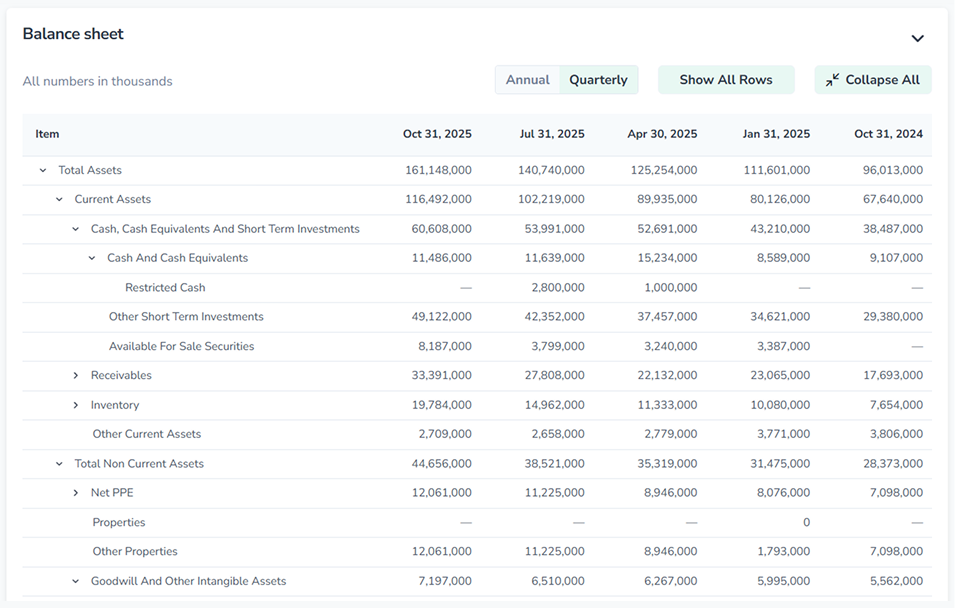
Task: Expand the Net PPE row
Action: point(76,493)
